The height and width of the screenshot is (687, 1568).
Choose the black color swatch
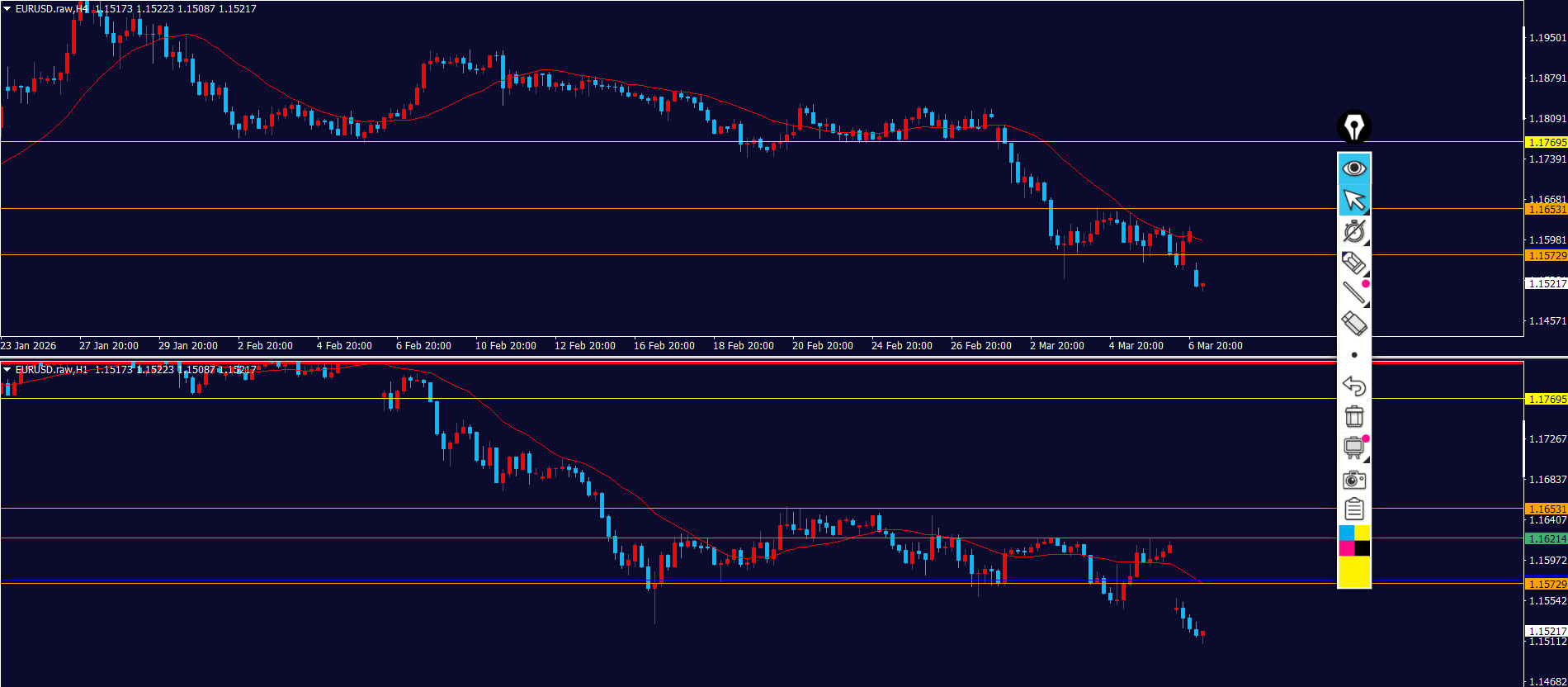pyautogui.click(x=1363, y=548)
